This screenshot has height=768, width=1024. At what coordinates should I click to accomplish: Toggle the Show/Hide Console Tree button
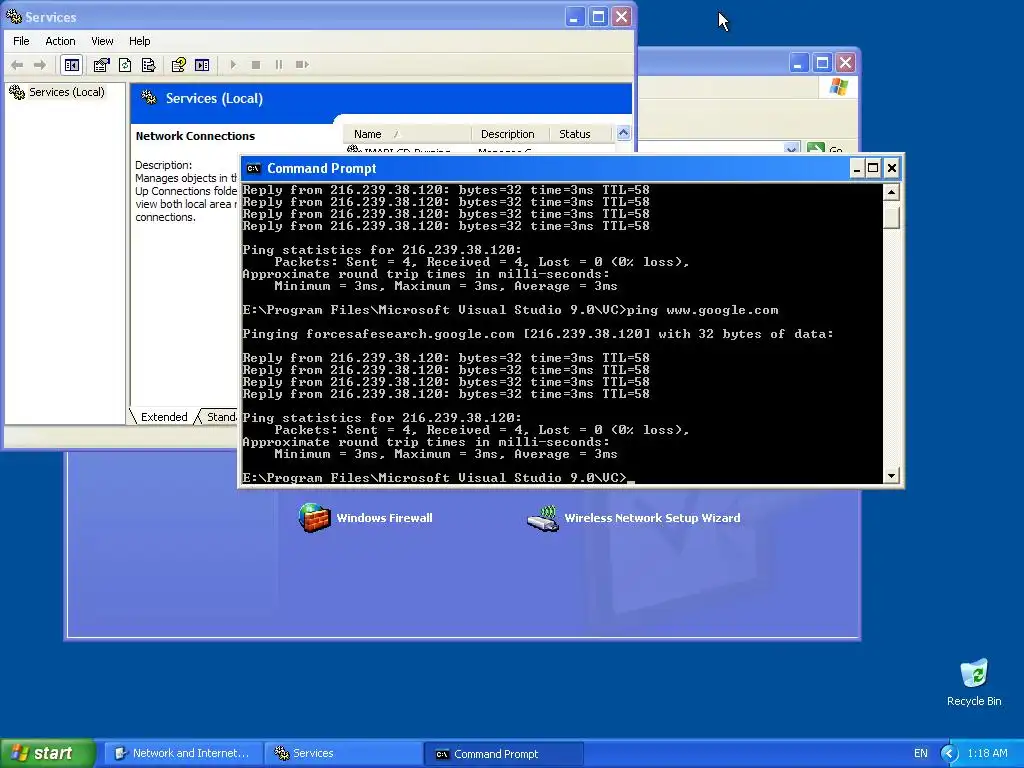click(x=72, y=65)
